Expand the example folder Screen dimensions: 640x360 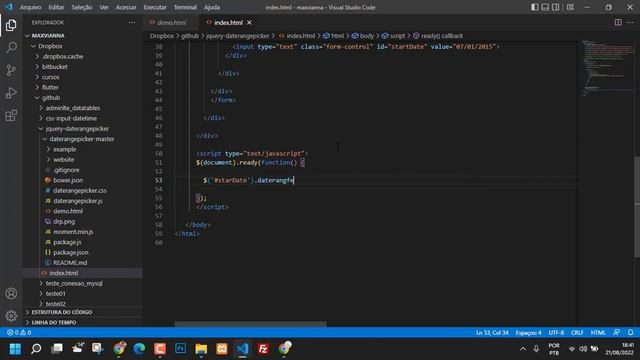(64, 149)
